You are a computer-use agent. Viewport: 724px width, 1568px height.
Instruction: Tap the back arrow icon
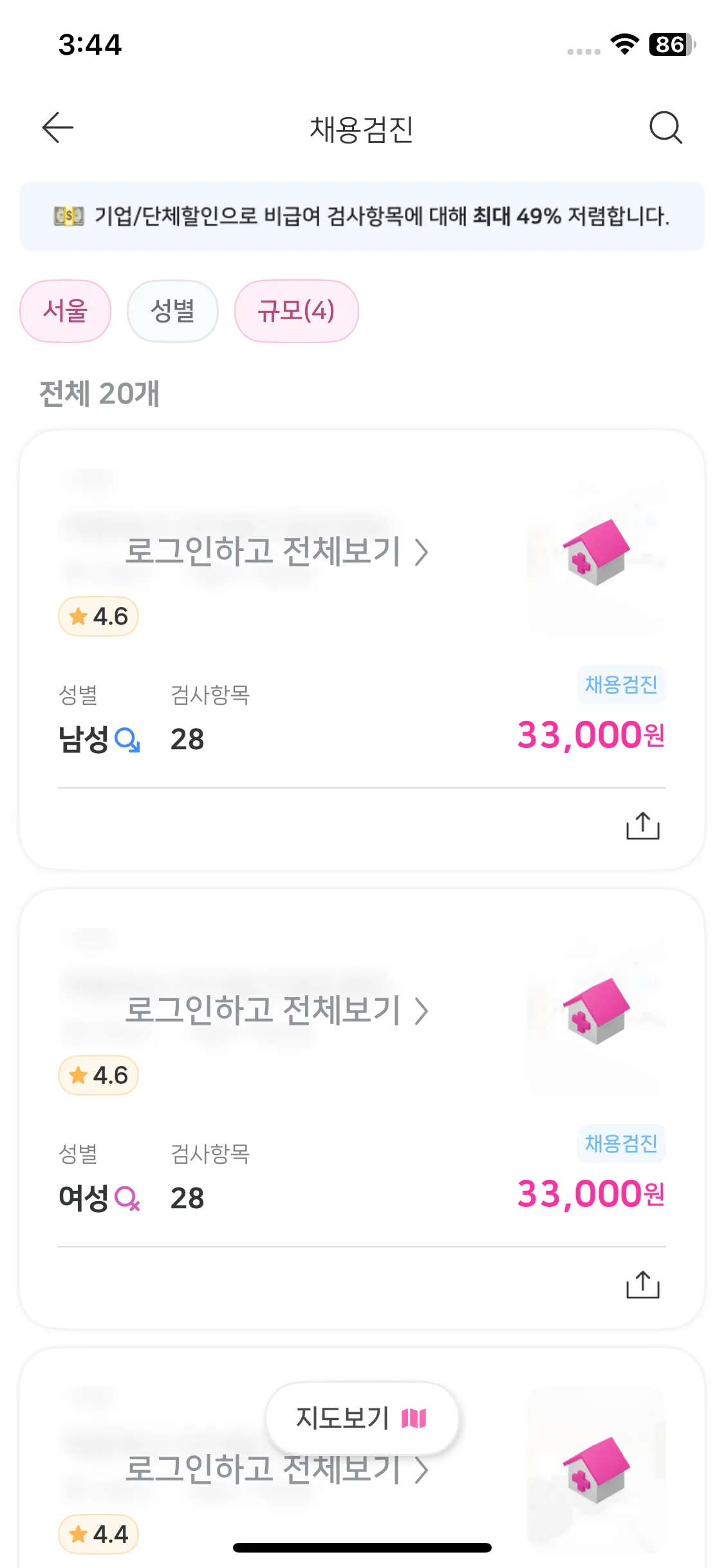pyautogui.click(x=58, y=127)
